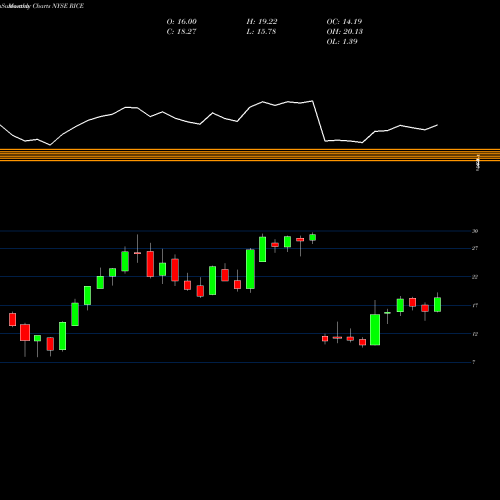Click the price axis label 7
The image size is (500, 500).
tap(474, 362)
